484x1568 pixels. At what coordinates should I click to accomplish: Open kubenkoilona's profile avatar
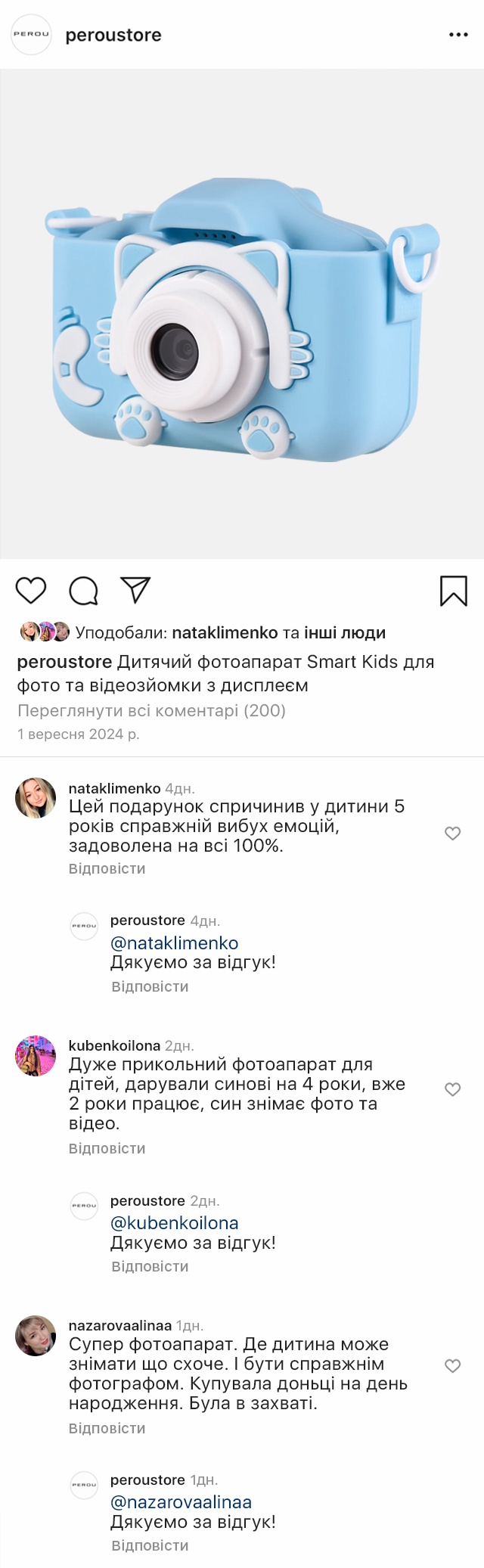pos(36,1055)
